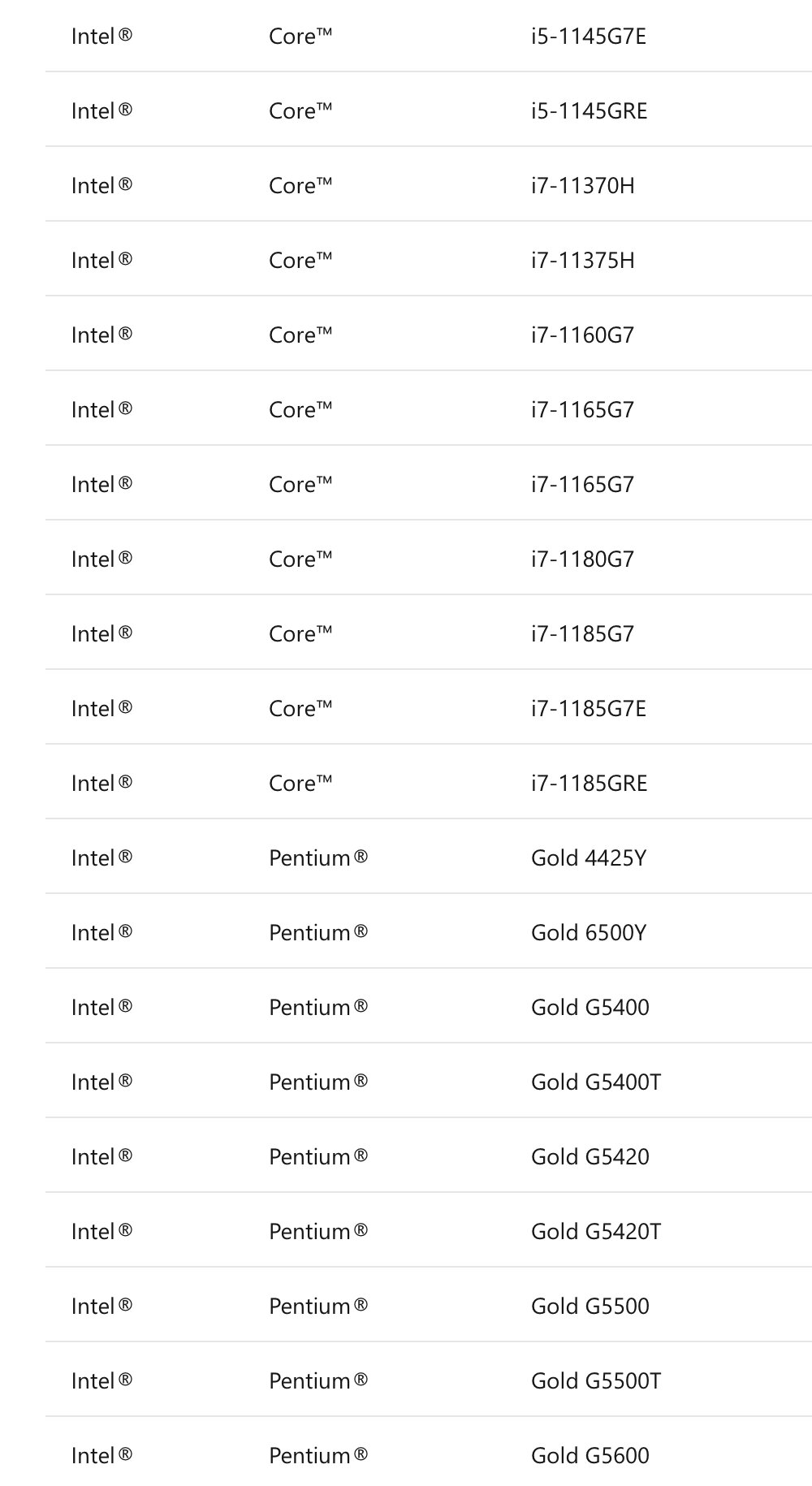This screenshot has width=812, height=1486.
Task: Click Intel manufacturer in the i7-11370H row
Action: (101, 186)
